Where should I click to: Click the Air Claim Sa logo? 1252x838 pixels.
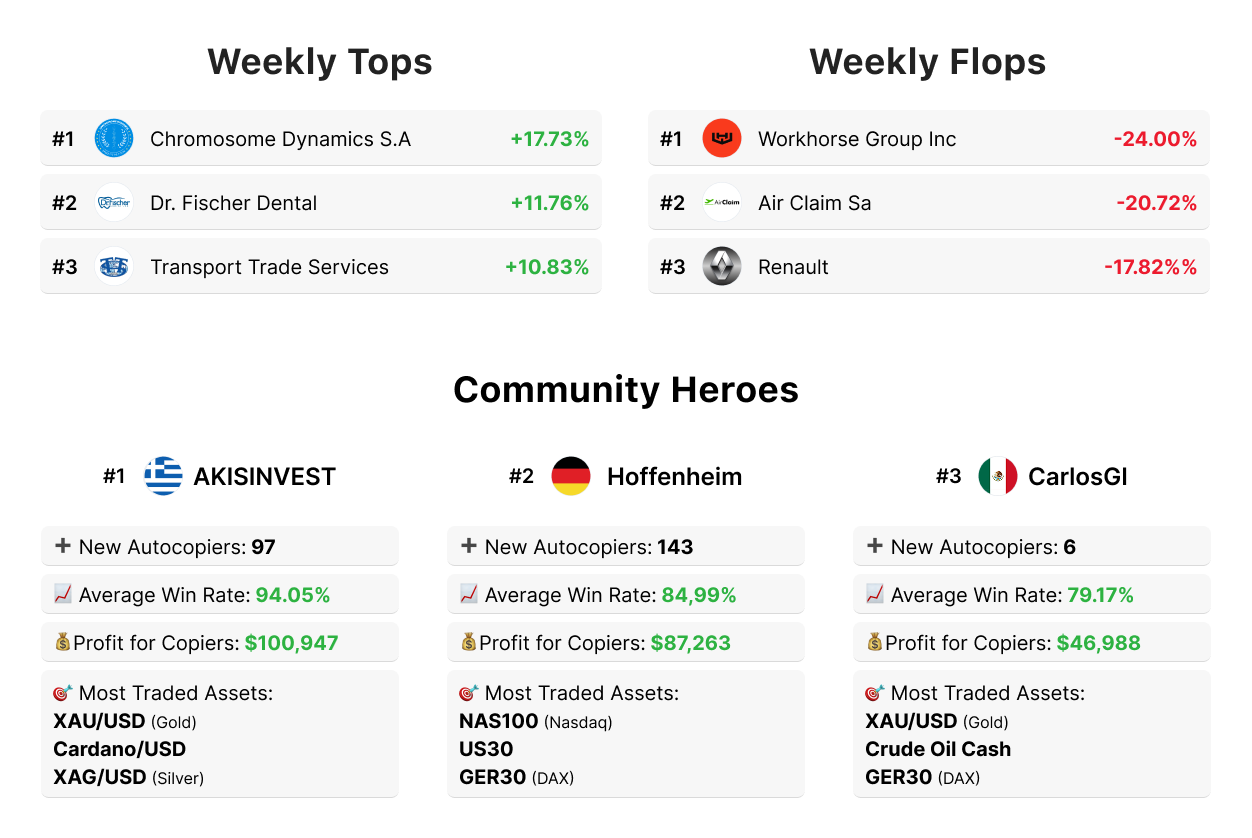tap(722, 203)
